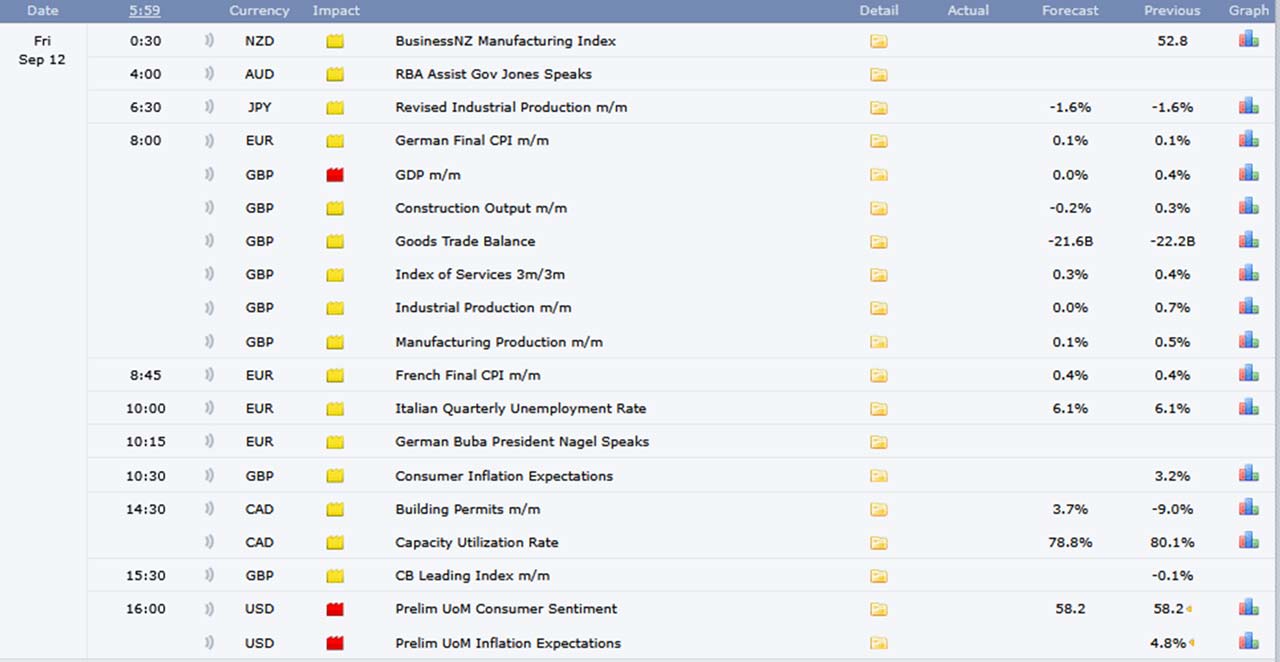Toggle sound alert for German Final CPI m/m
Viewport: 1280px width, 662px height.
tap(209, 141)
